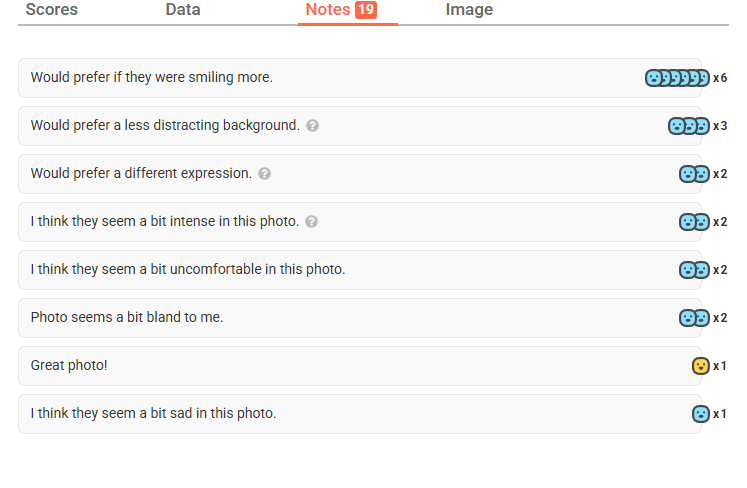Click the blue faces on distracting background note
The height and width of the screenshot is (488, 747).
689,126
